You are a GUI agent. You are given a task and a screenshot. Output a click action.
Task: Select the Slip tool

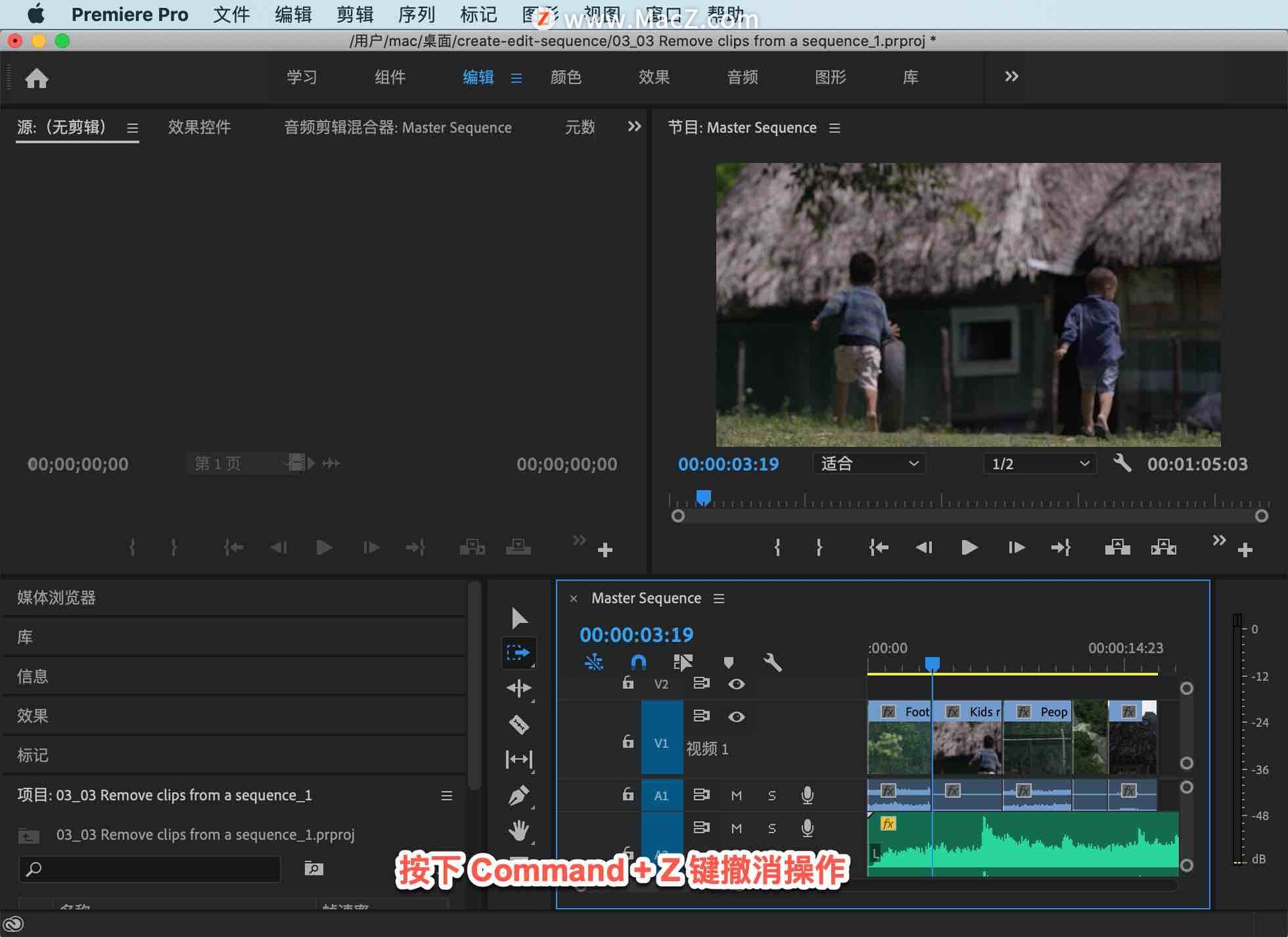pyautogui.click(x=519, y=759)
